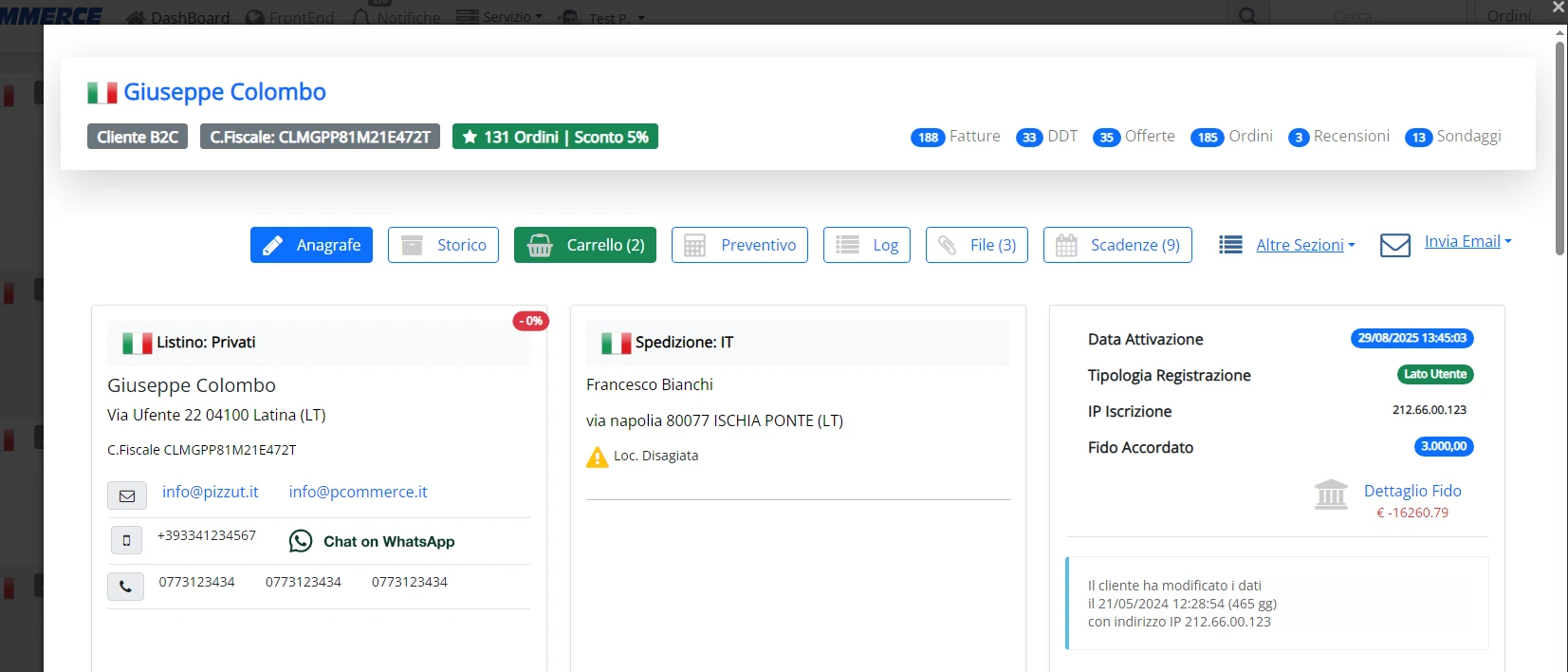Open the Log tab

click(x=867, y=245)
